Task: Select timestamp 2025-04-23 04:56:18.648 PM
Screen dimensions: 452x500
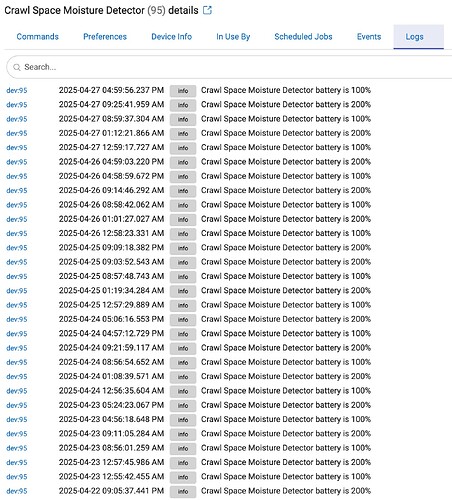Action: (x=111, y=419)
